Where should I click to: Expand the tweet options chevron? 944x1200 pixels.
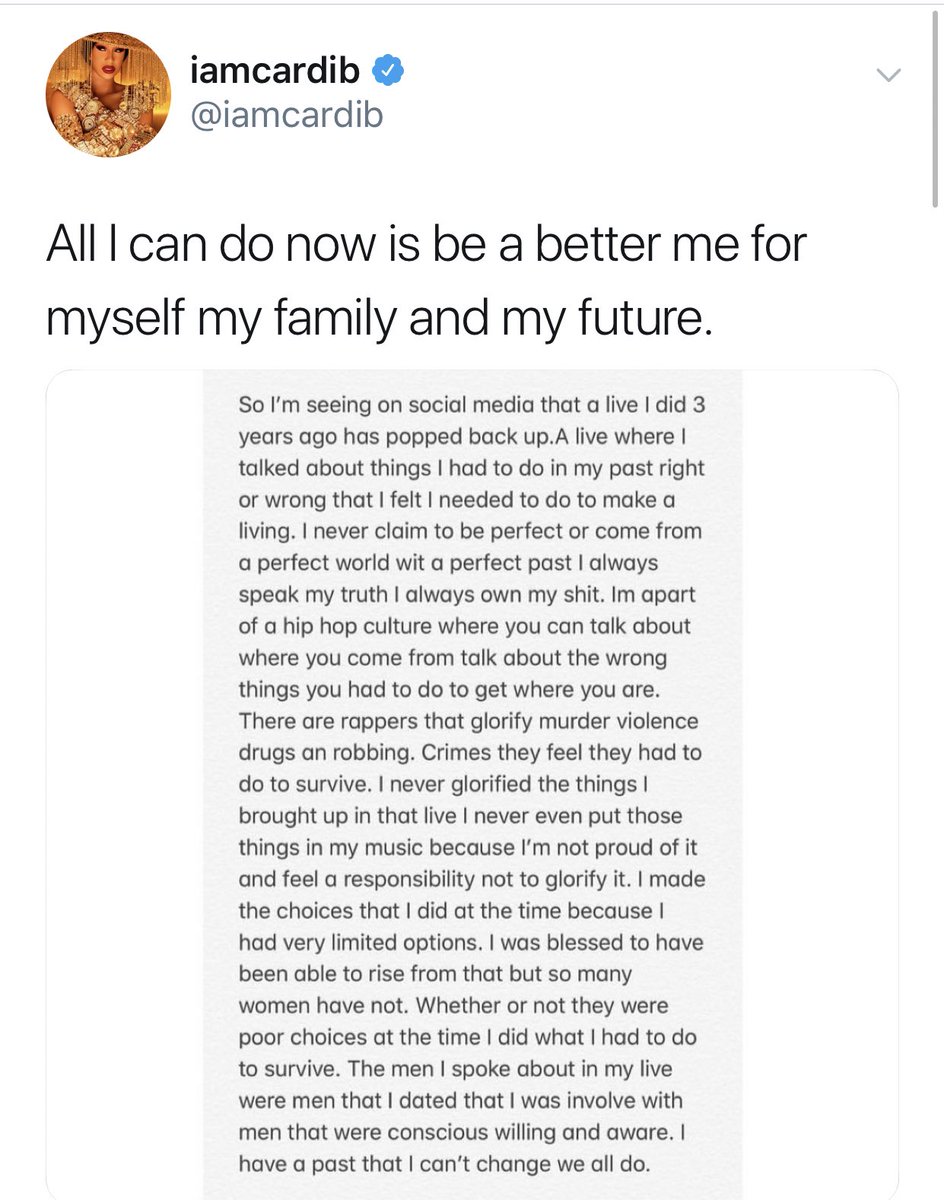pos(888,75)
